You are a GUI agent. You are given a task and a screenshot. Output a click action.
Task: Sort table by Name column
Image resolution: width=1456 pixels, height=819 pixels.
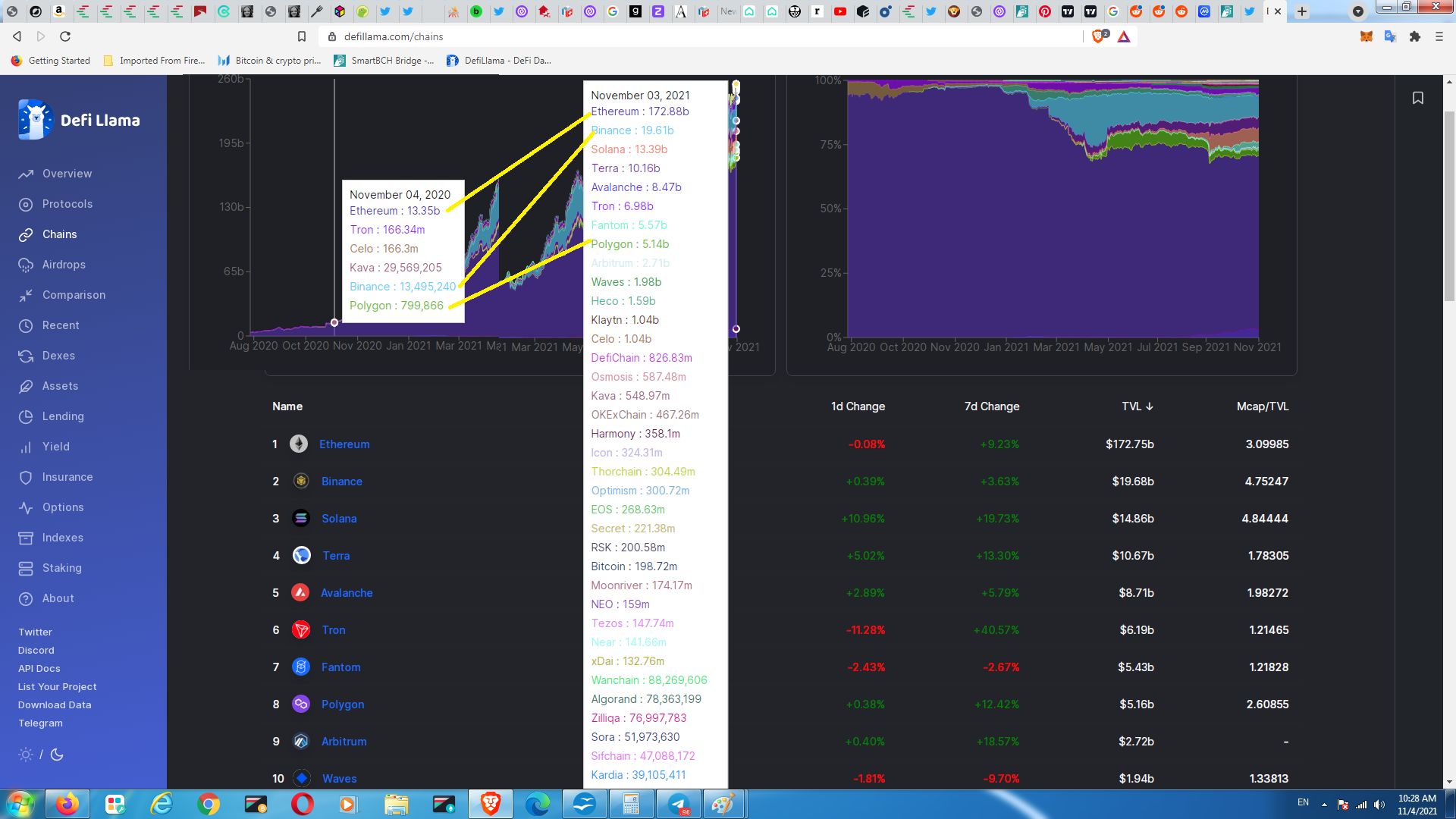click(x=287, y=406)
